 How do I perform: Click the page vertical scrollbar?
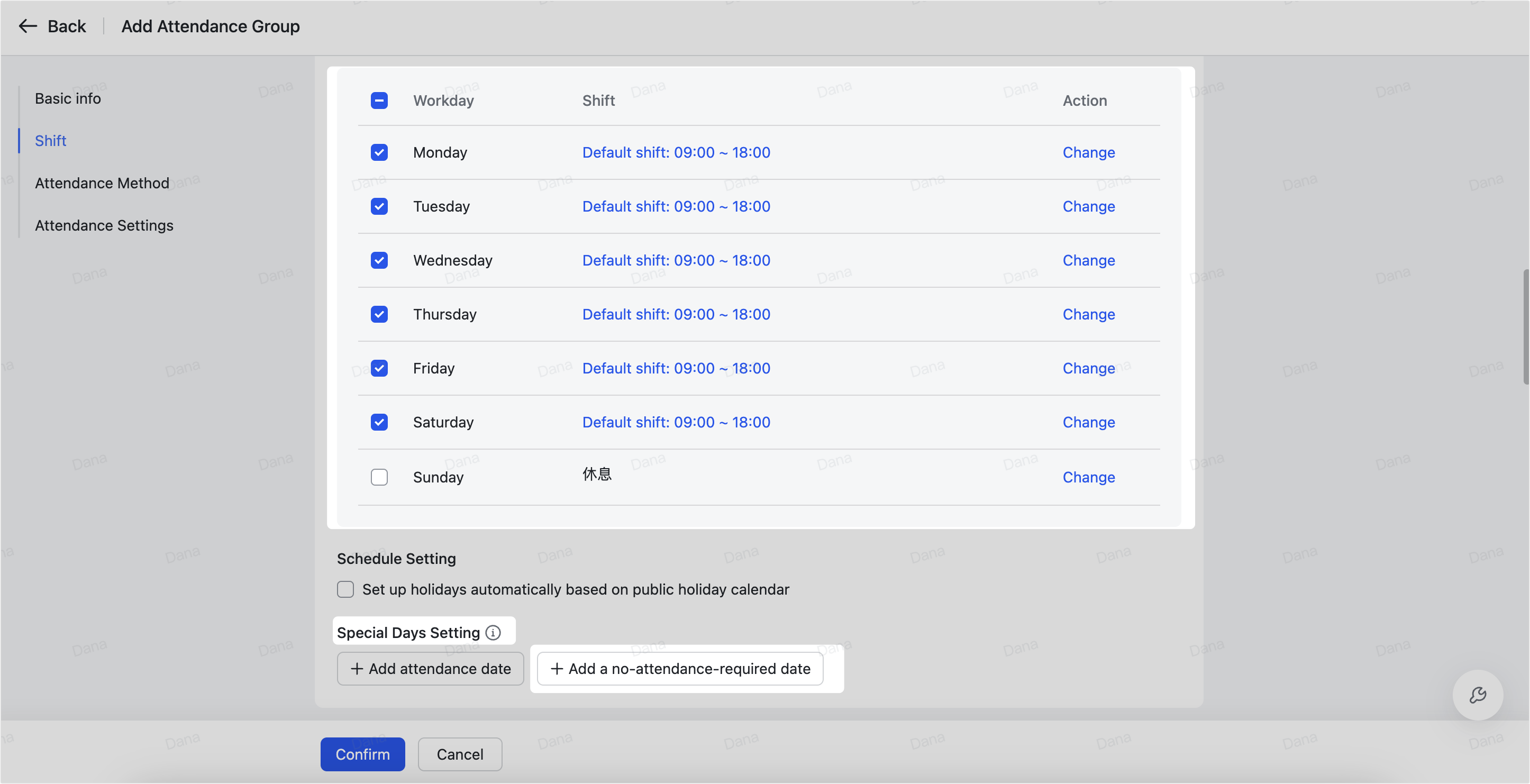1525,327
